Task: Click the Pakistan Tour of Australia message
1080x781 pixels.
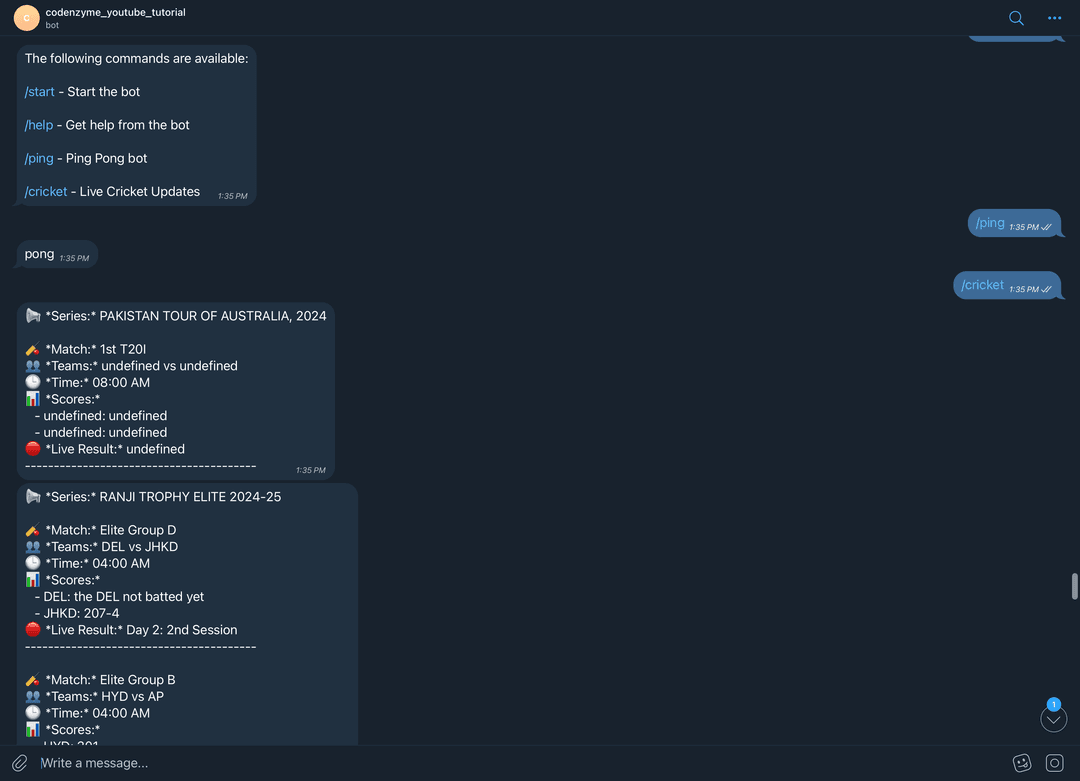Action: (x=176, y=390)
